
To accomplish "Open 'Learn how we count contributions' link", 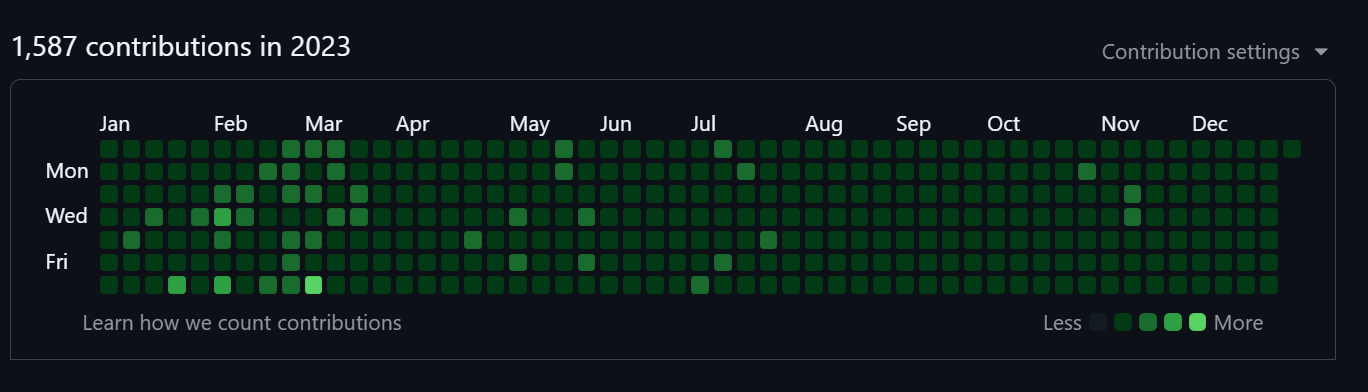I will (242, 323).
